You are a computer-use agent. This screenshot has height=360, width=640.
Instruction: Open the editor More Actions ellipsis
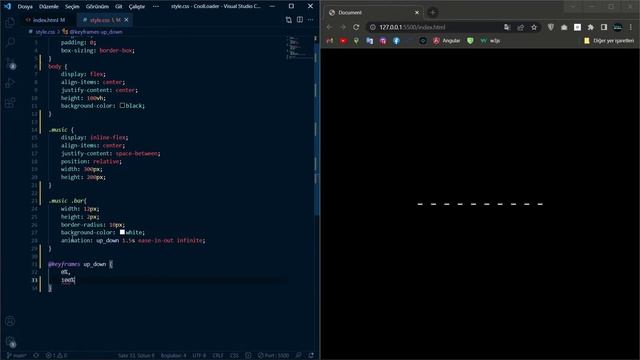click(311, 20)
